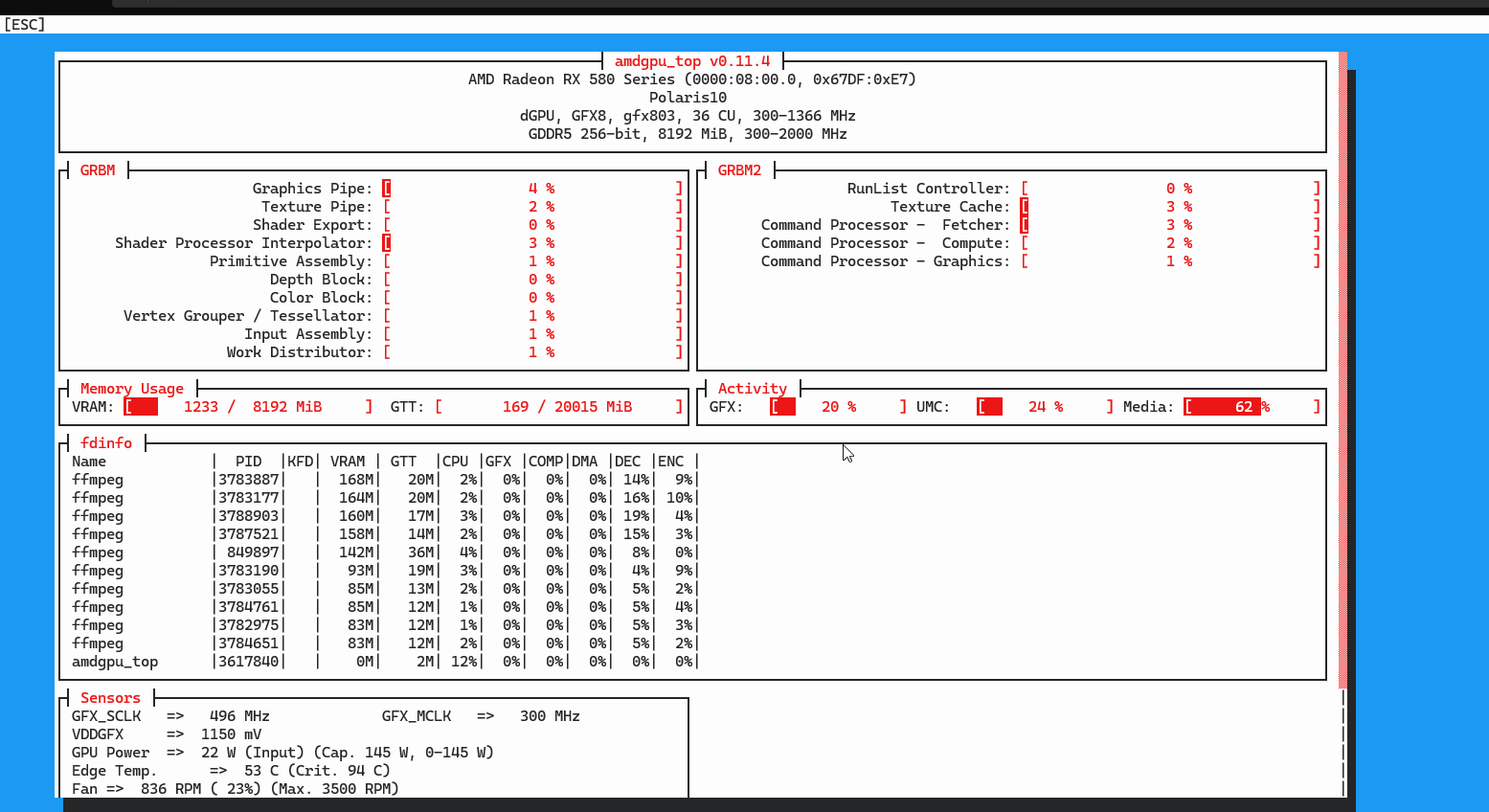Click the VDDGFX 1150 mV reading

click(x=167, y=734)
